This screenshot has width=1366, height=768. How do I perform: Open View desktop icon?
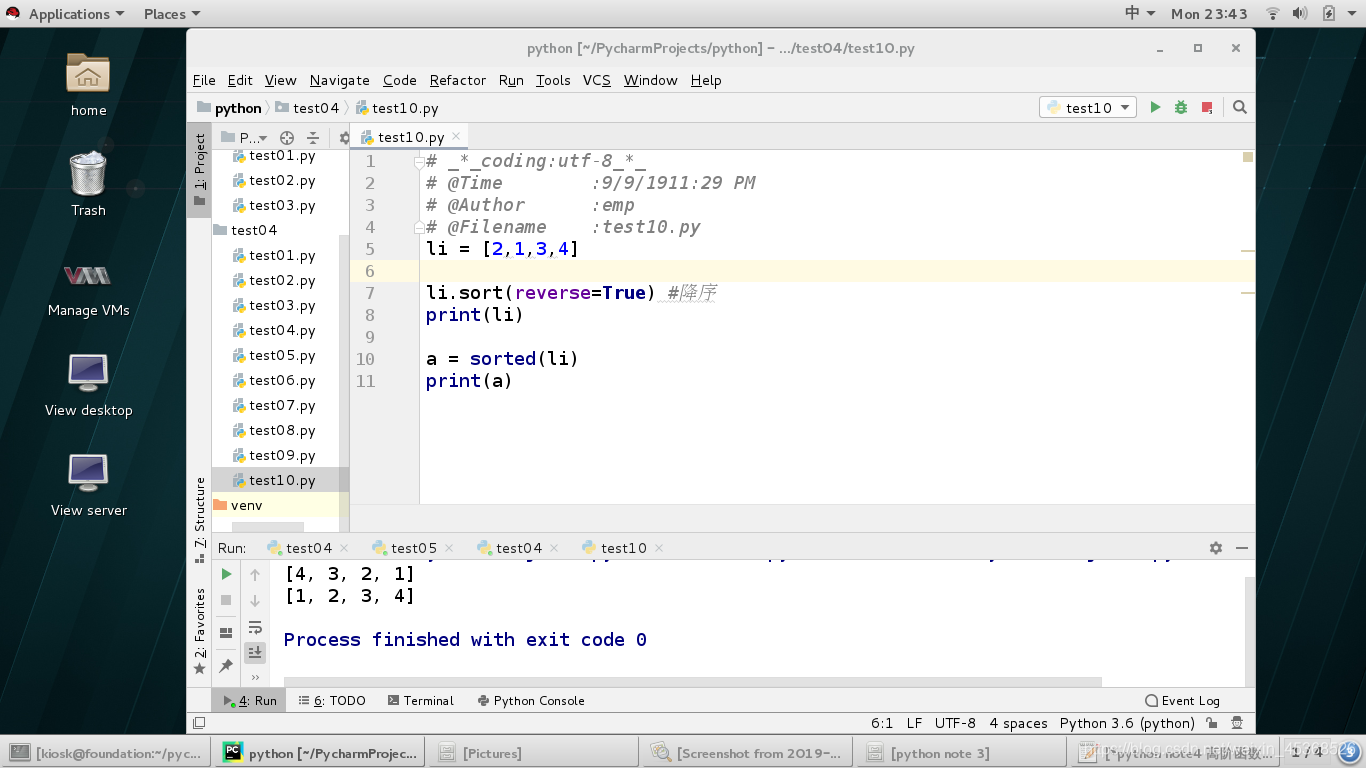[x=88, y=385]
